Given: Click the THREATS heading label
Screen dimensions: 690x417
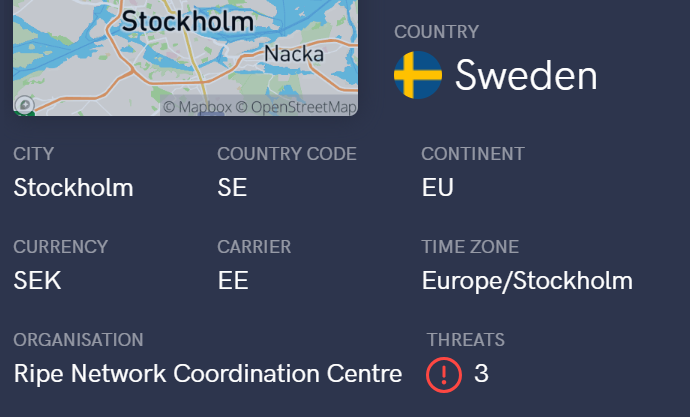Looking at the screenshot, I should point(465,340).
